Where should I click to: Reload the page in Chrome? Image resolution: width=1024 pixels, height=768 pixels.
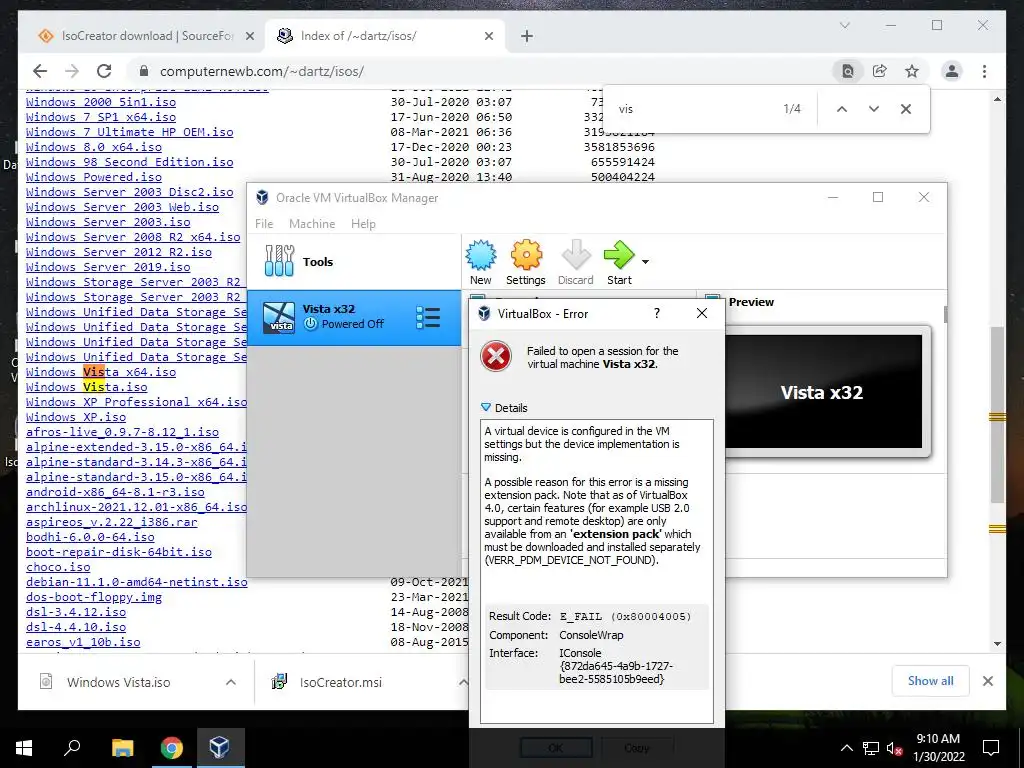point(104,71)
